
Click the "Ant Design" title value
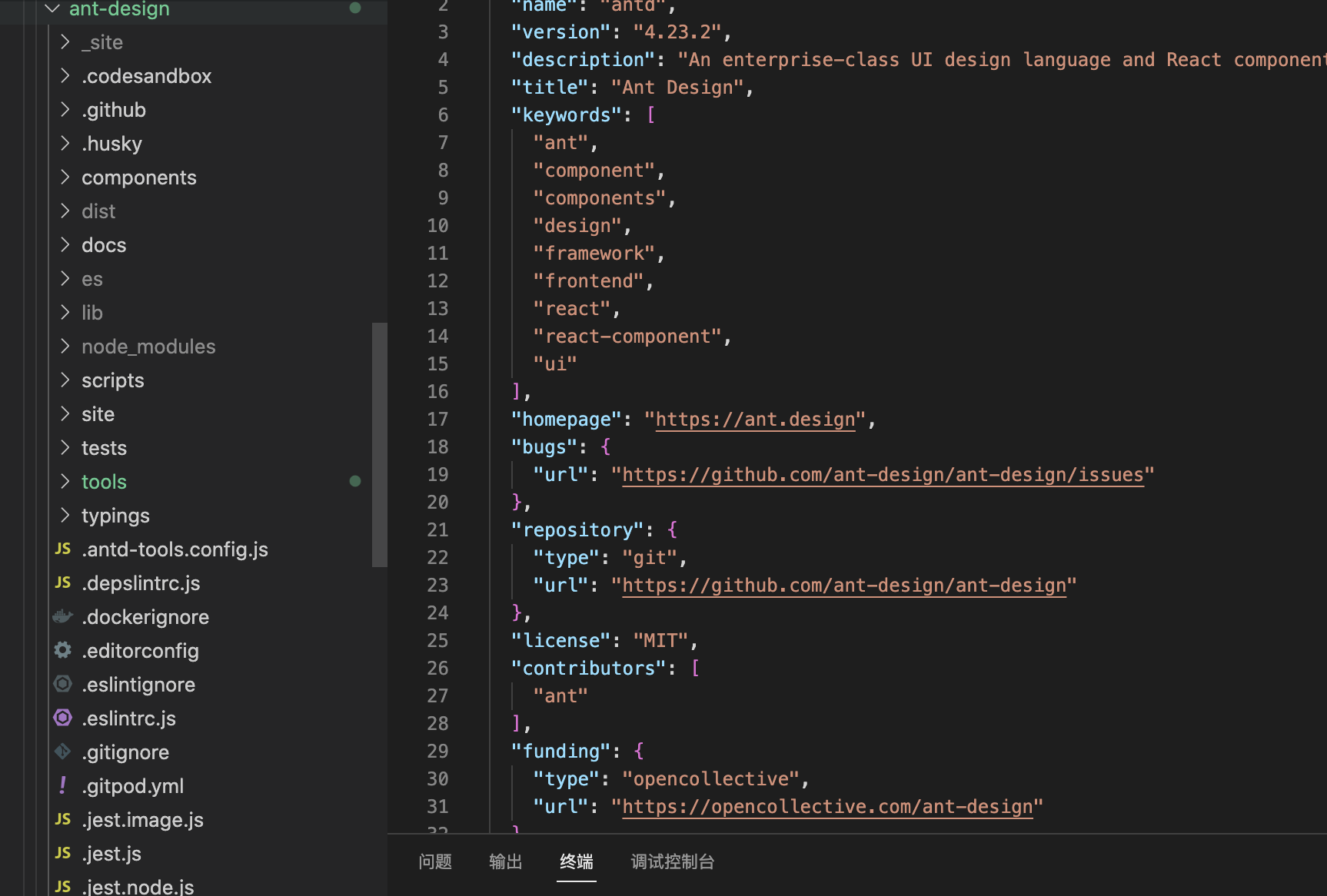pyautogui.click(x=677, y=88)
